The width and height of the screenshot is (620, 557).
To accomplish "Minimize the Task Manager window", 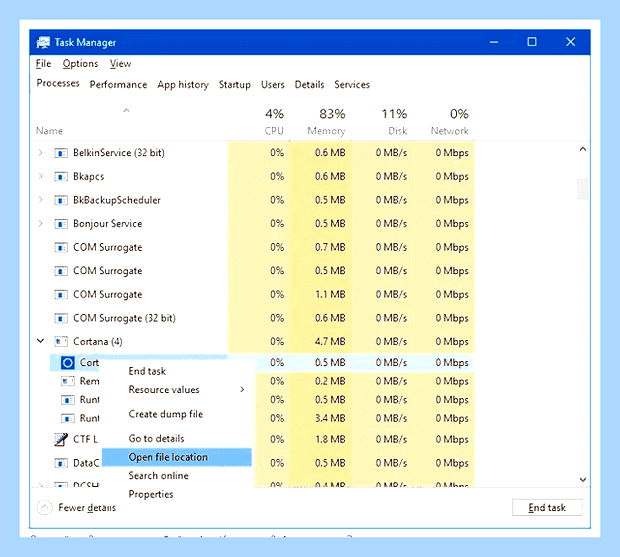I will tap(494, 42).
